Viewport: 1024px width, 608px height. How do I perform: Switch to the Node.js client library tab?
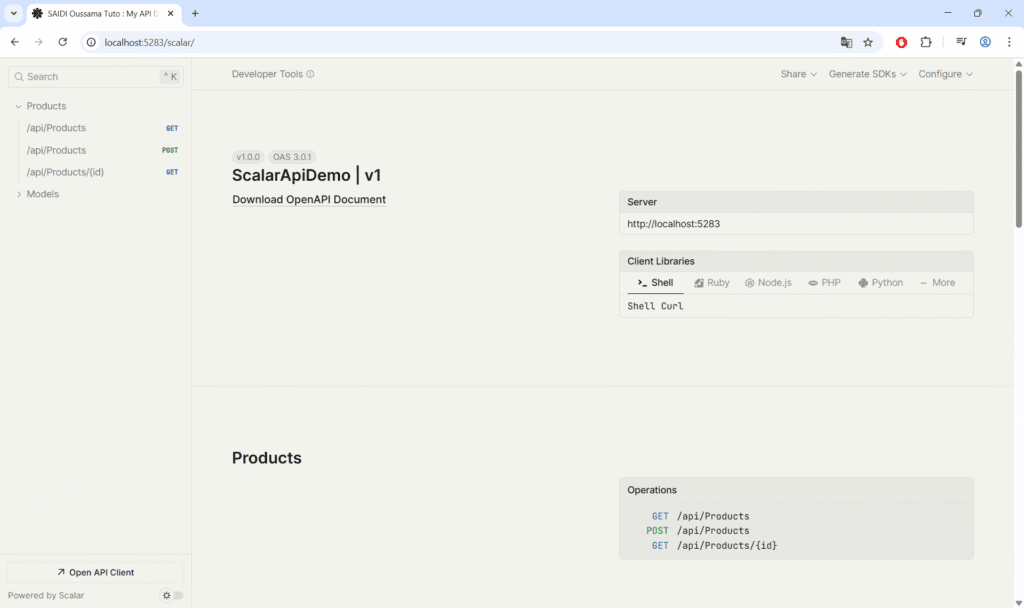[x=767, y=283]
